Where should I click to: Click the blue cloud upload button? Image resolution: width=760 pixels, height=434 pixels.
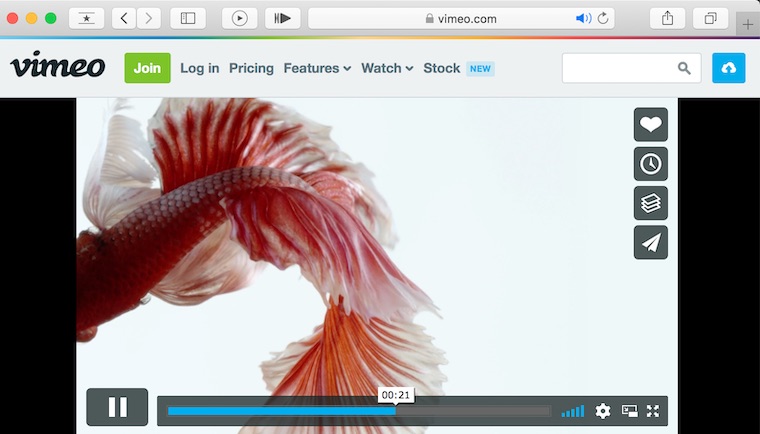728,68
